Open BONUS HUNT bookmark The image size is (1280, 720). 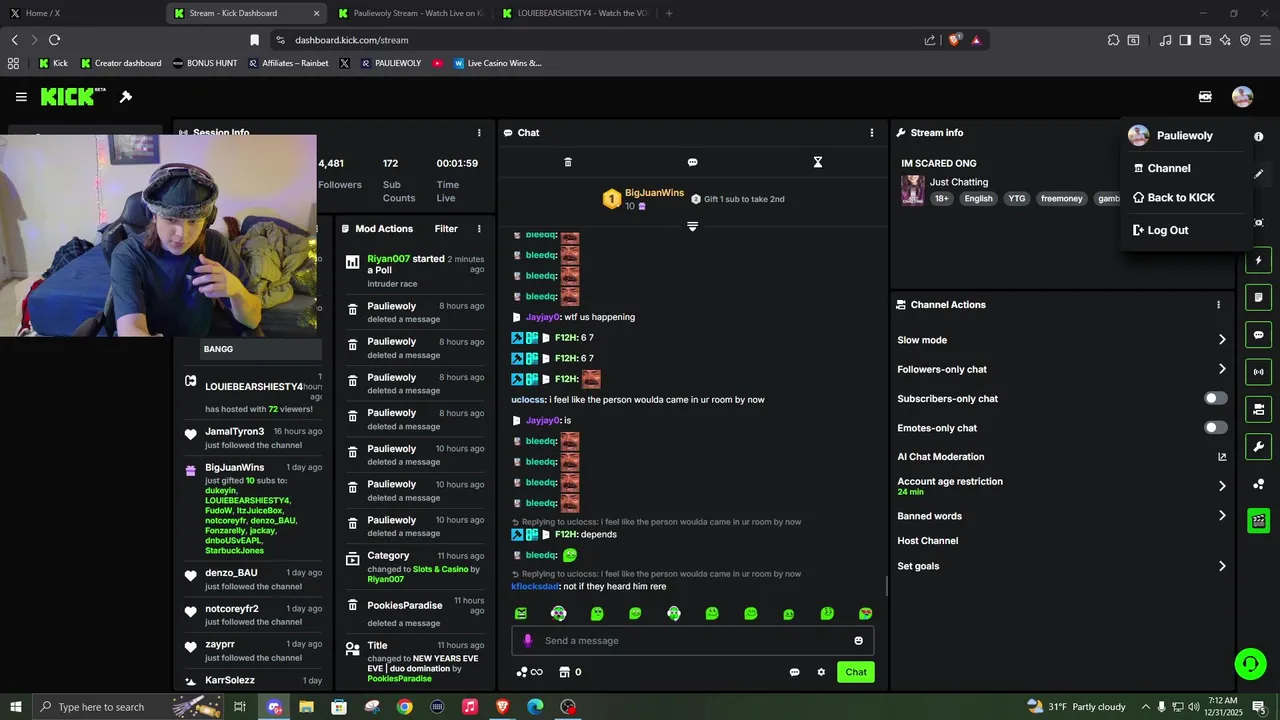point(205,63)
